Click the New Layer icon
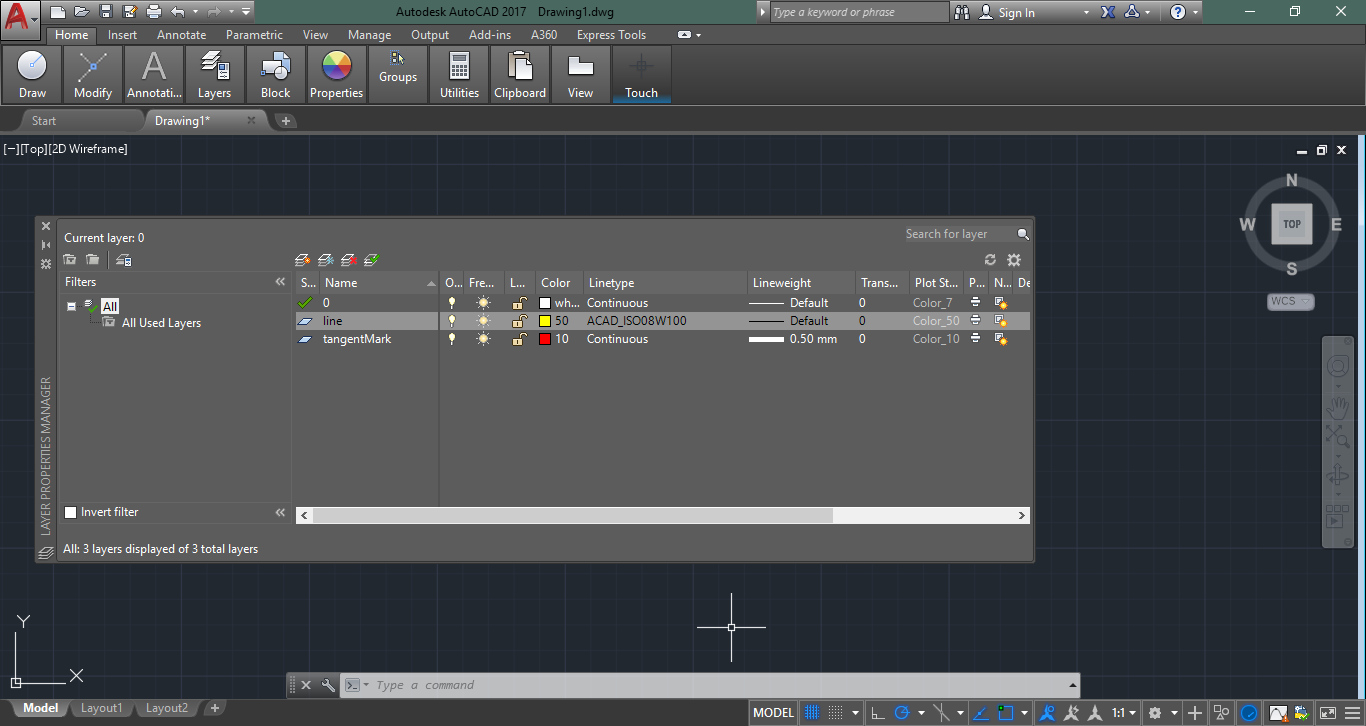 click(x=303, y=260)
